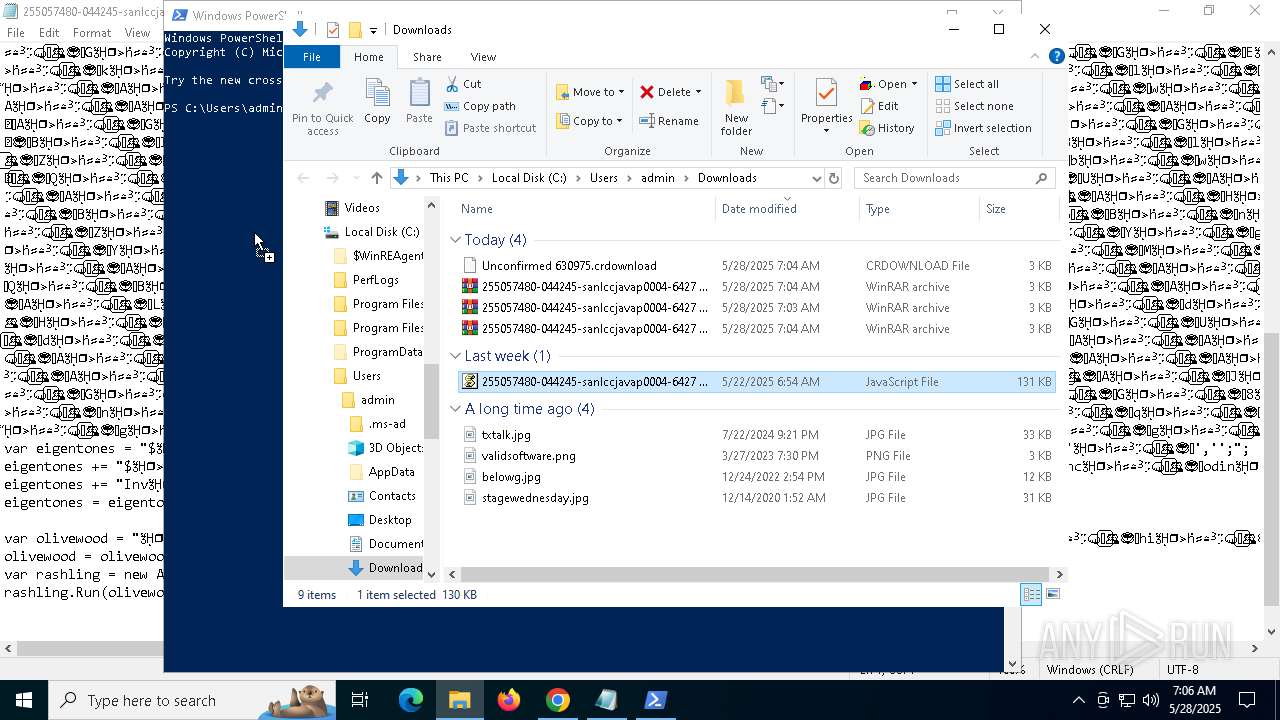Select the JavaScript File dated 5/22/2025

[x=756, y=382]
